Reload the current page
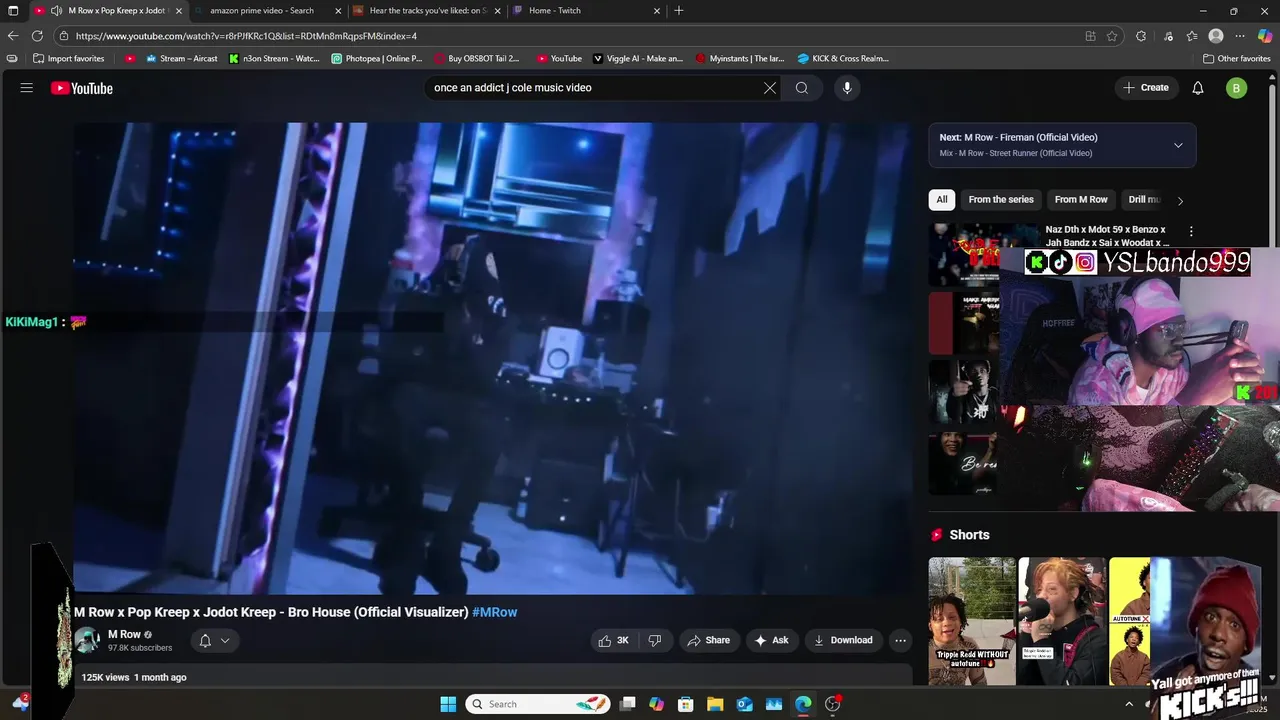Viewport: 1280px width, 720px height. [x=37, y=36]
